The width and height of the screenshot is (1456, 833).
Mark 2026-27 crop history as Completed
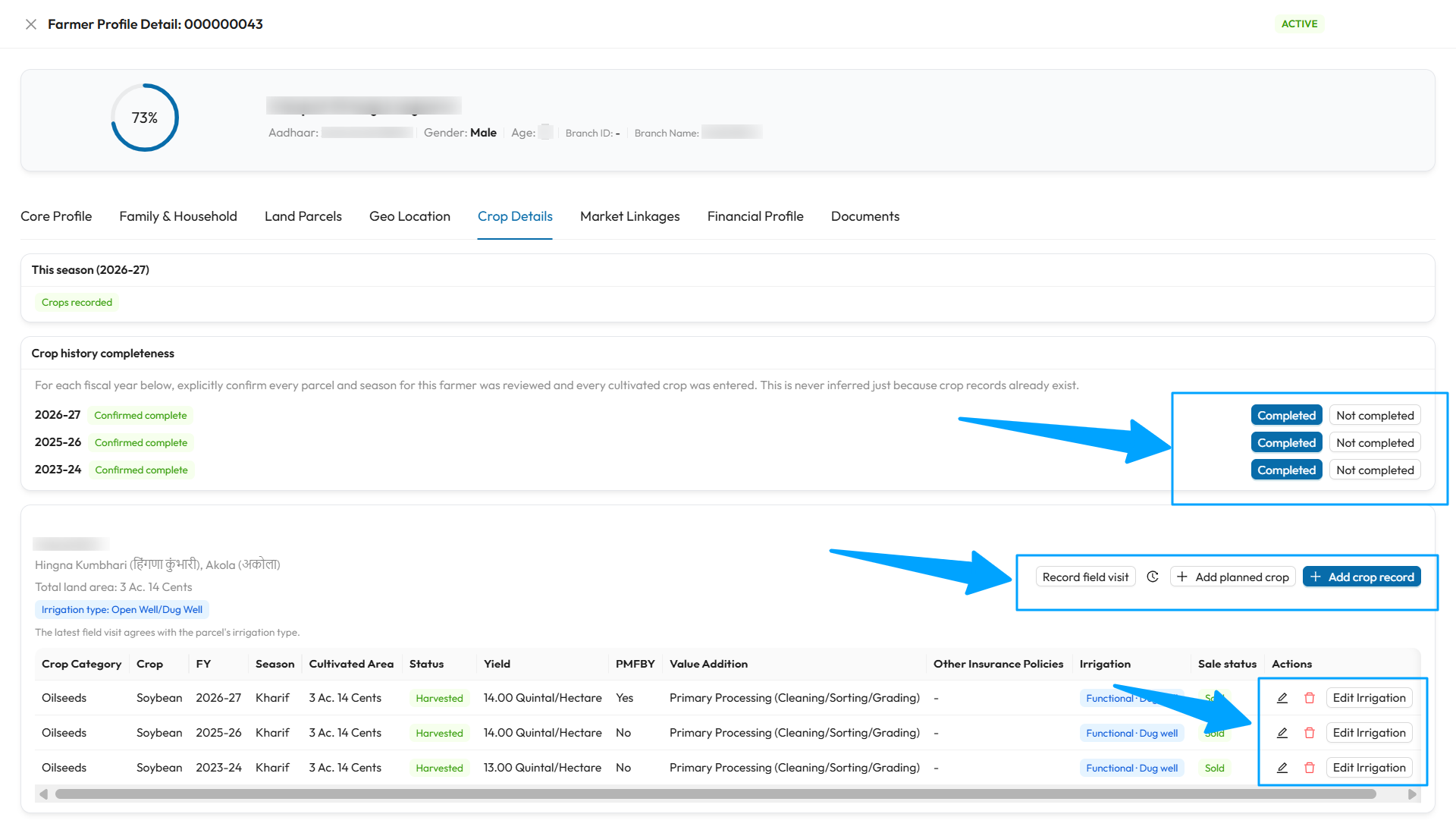pos(1286,415)
